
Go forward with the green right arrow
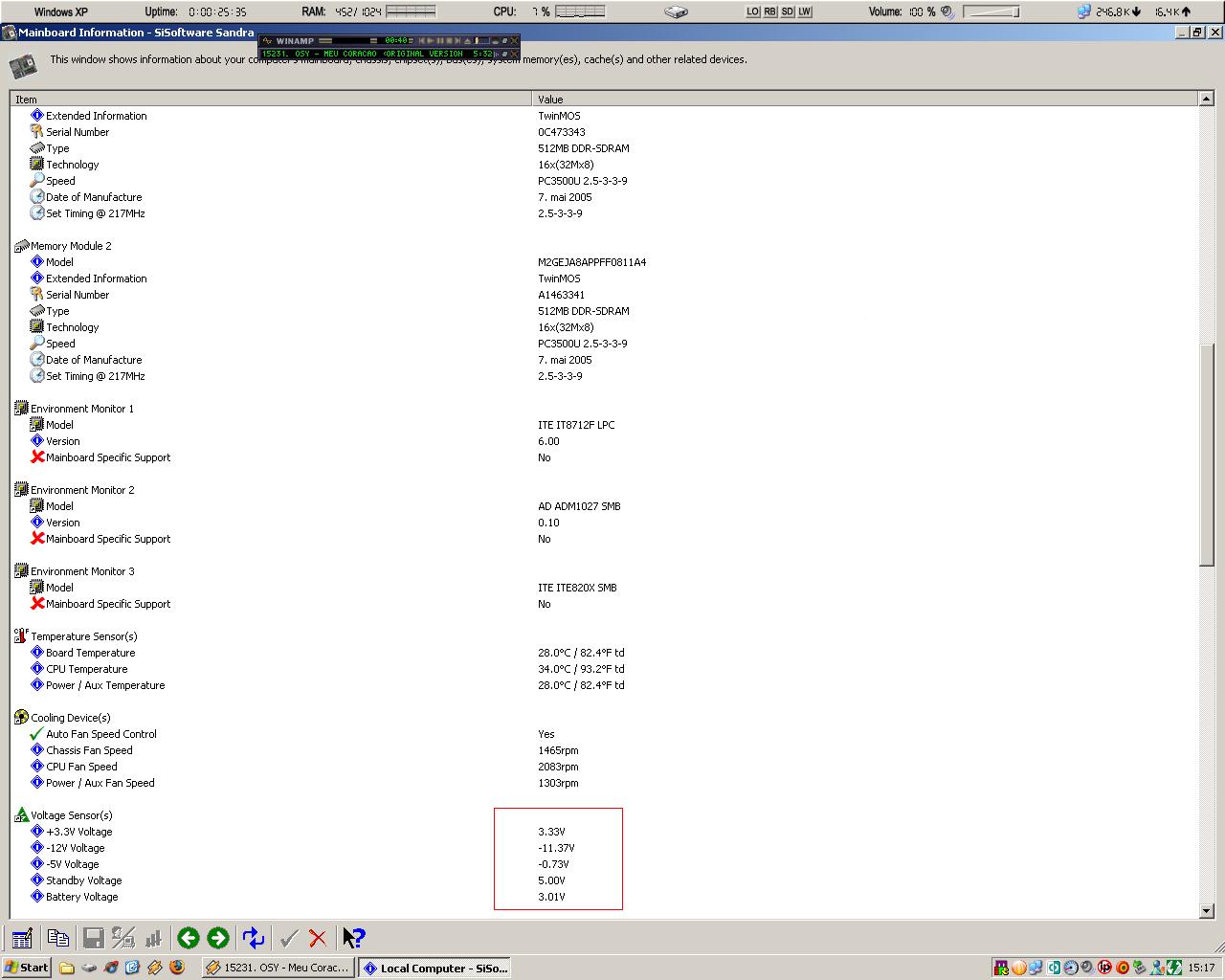coord(218,938)
